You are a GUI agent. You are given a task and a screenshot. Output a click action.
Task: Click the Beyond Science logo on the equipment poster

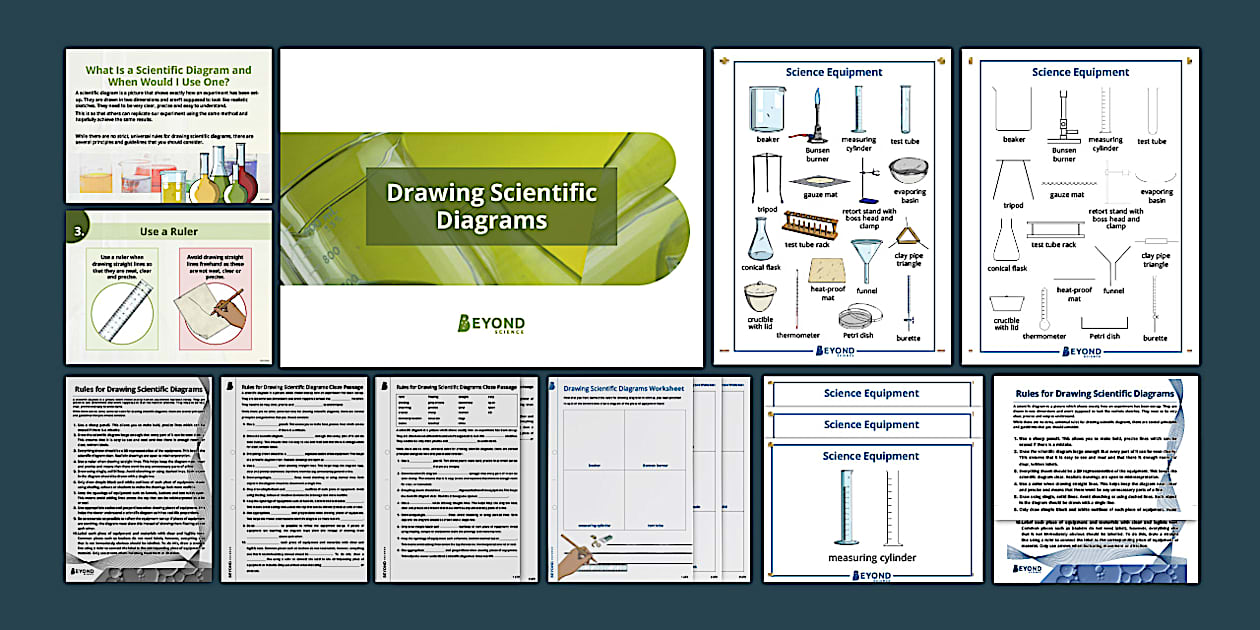point(834,352)
